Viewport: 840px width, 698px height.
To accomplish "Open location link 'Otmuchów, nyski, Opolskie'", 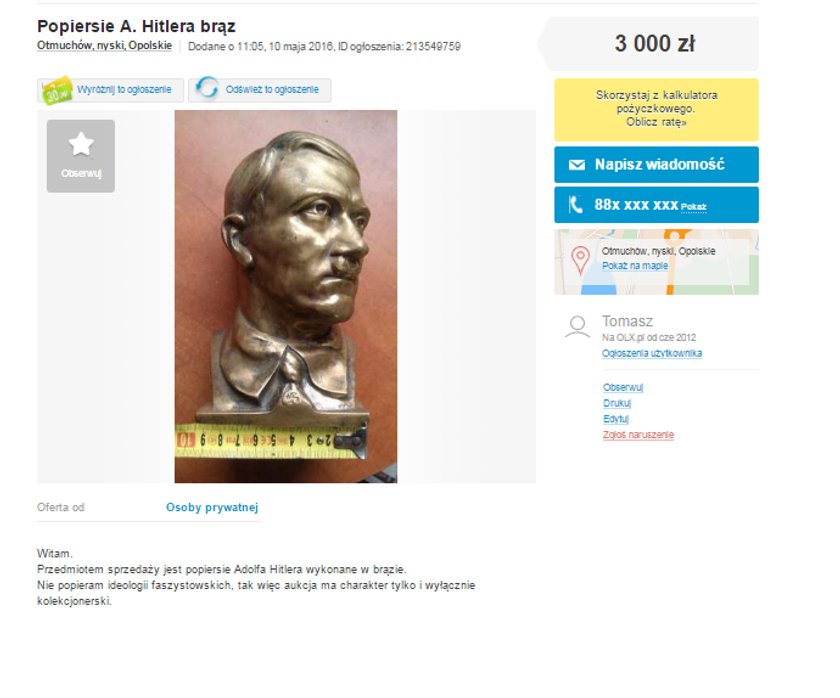I will click(104, 46).
